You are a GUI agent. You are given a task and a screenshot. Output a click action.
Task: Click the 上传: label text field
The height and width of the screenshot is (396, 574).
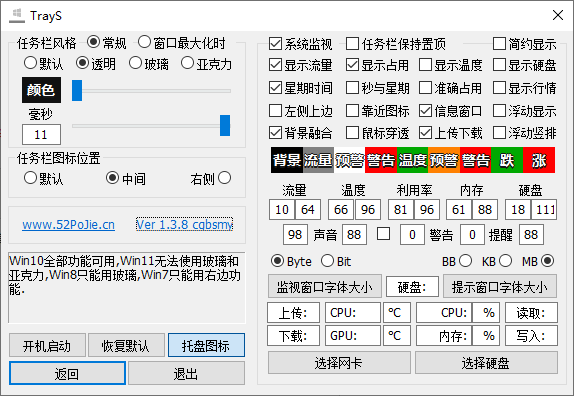click(293, 313)
